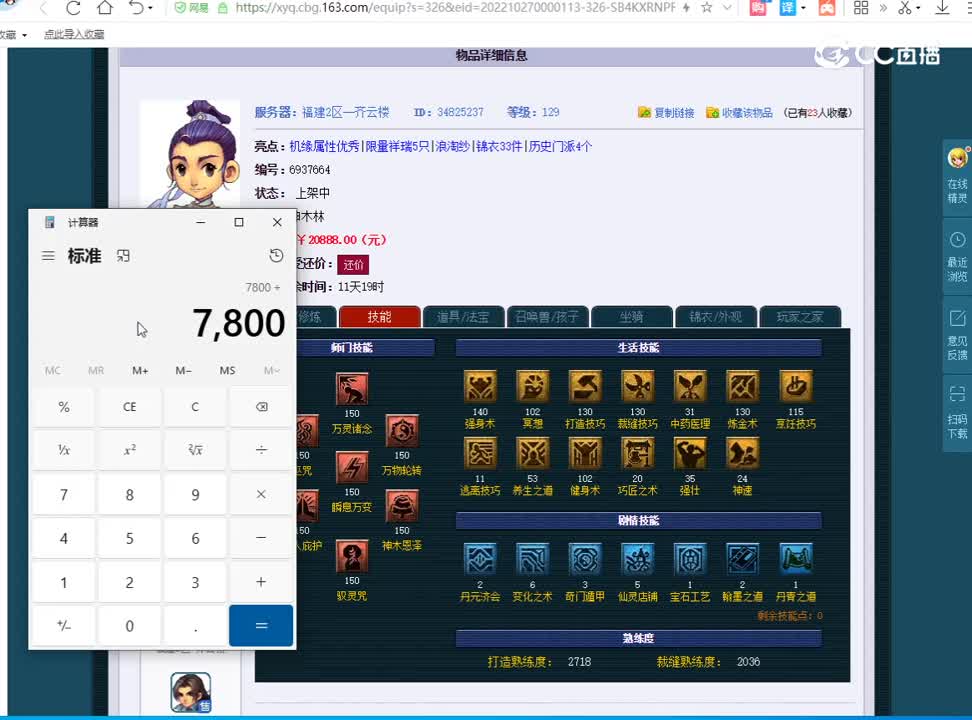Screen dimensions: 972x720
Task: Click the 中药医理 skill icon
Action: tap(690, 387)
